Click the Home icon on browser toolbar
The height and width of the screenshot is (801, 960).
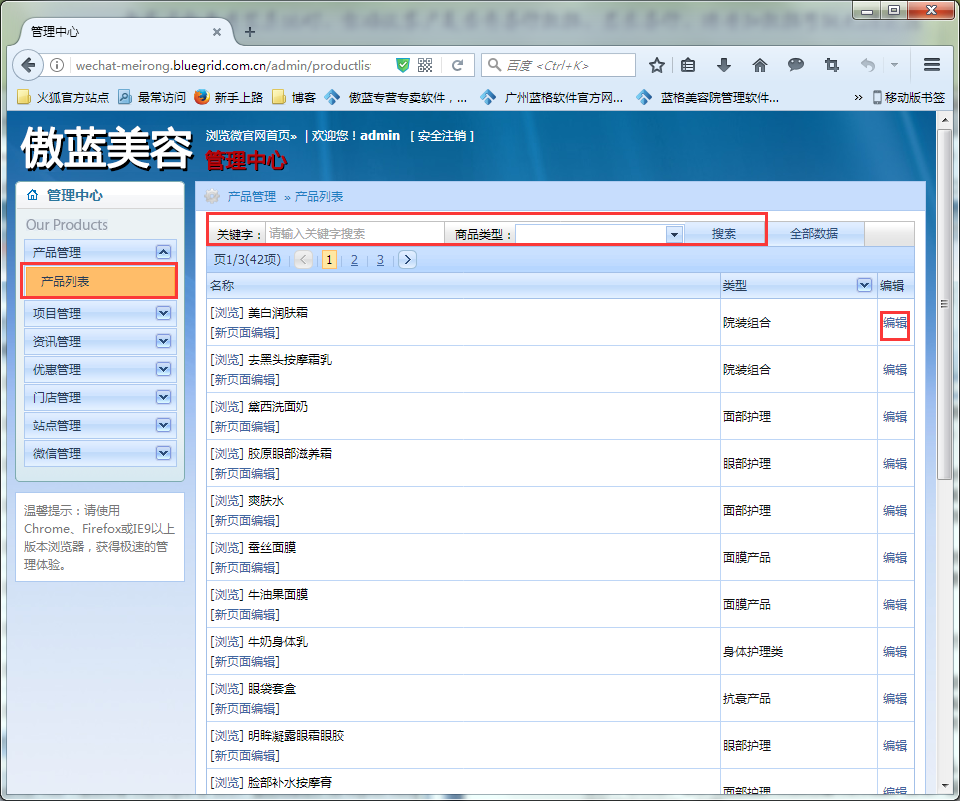759,64
